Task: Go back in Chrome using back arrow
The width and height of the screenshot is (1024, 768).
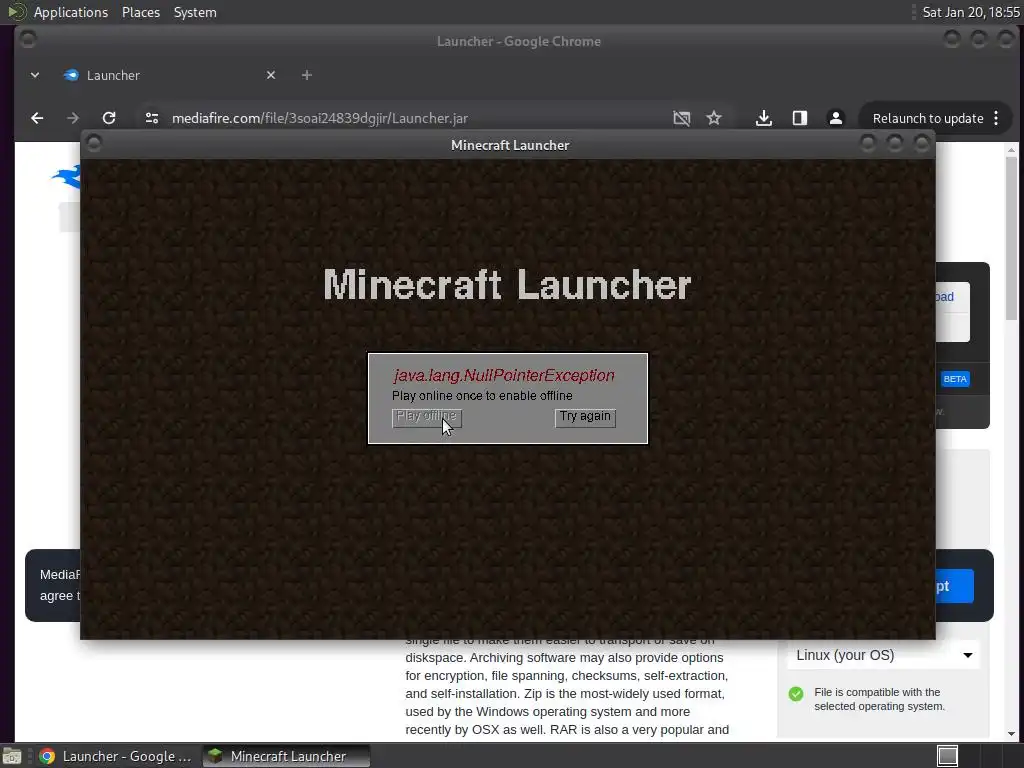Action: click(37, 118)
